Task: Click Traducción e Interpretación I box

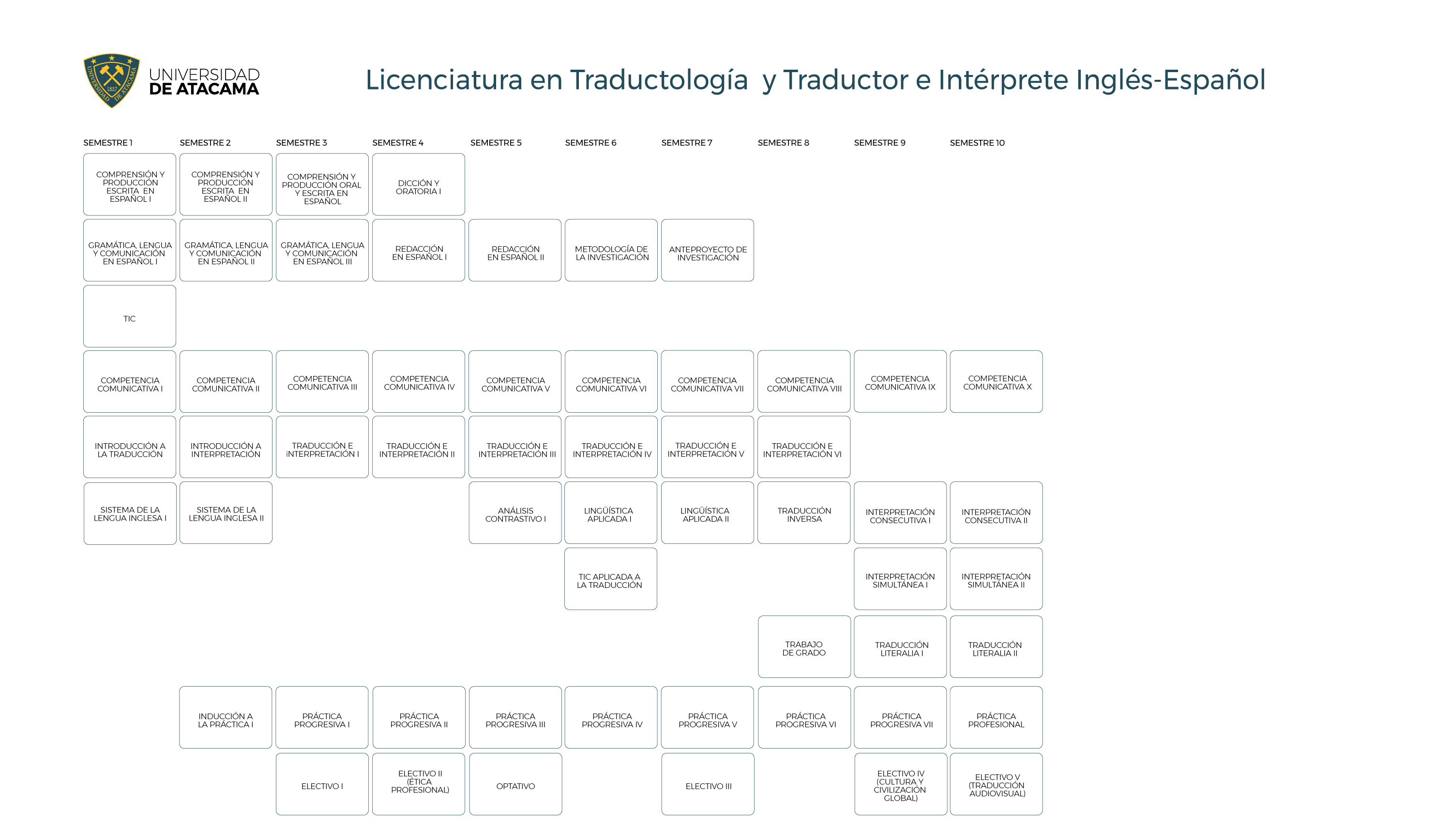Action: [x=322, y=447]
